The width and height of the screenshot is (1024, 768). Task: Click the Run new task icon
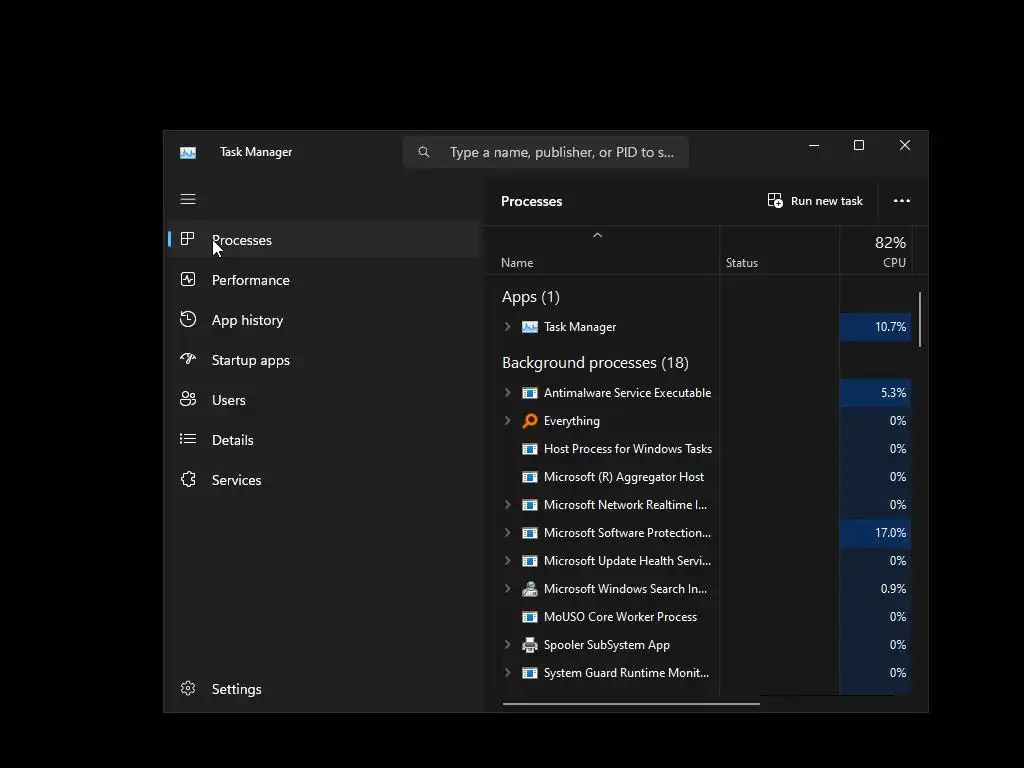[775, 200]
